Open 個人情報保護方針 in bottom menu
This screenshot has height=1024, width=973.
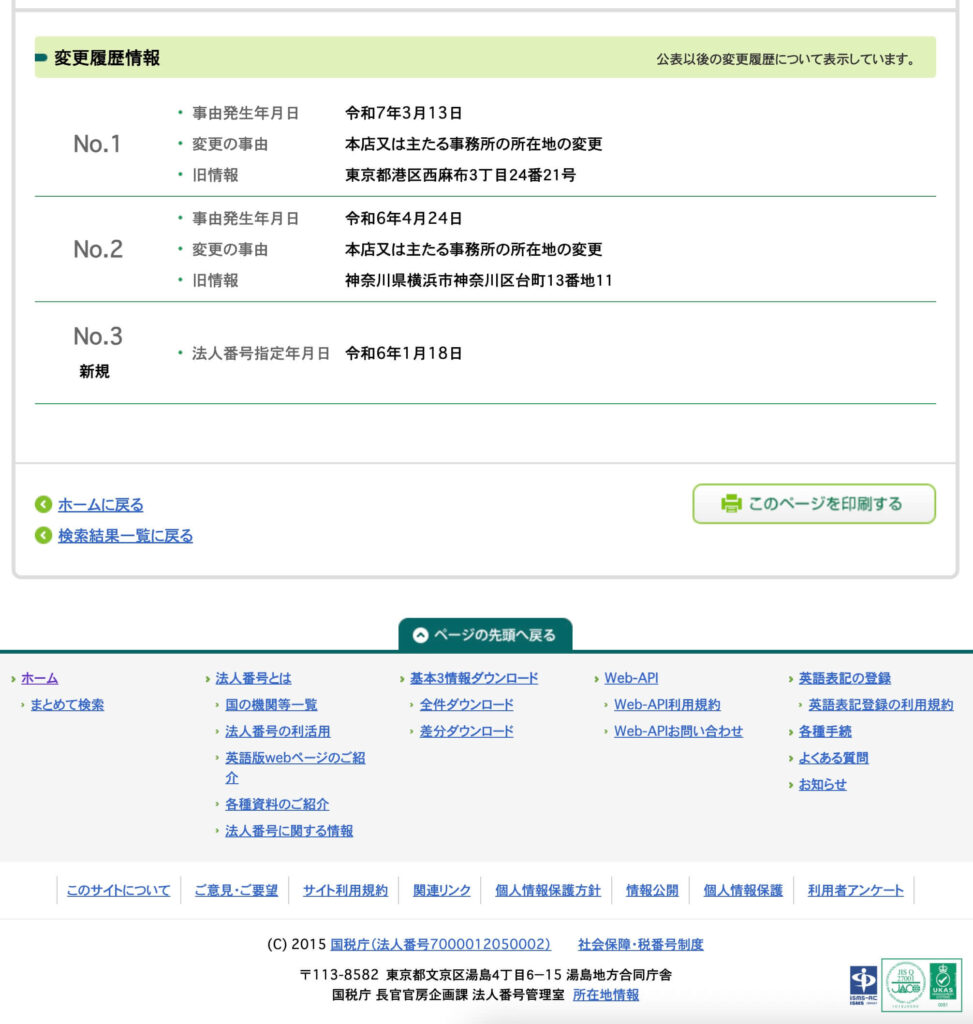(547, 890)
